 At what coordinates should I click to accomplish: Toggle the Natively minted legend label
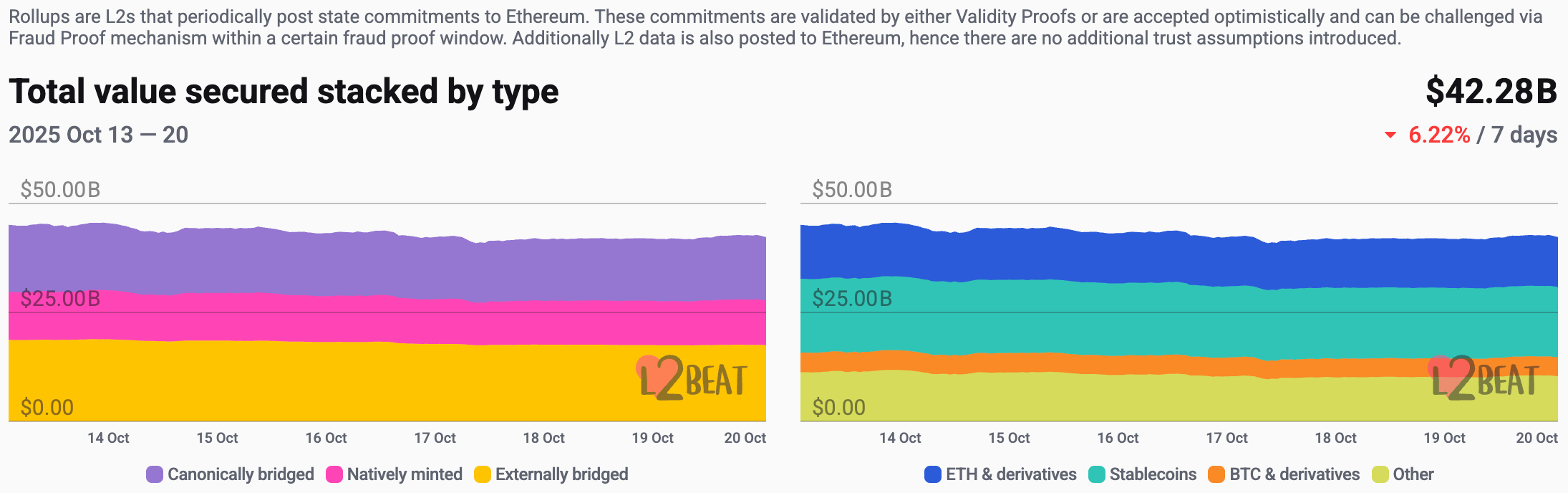[405, 474]
